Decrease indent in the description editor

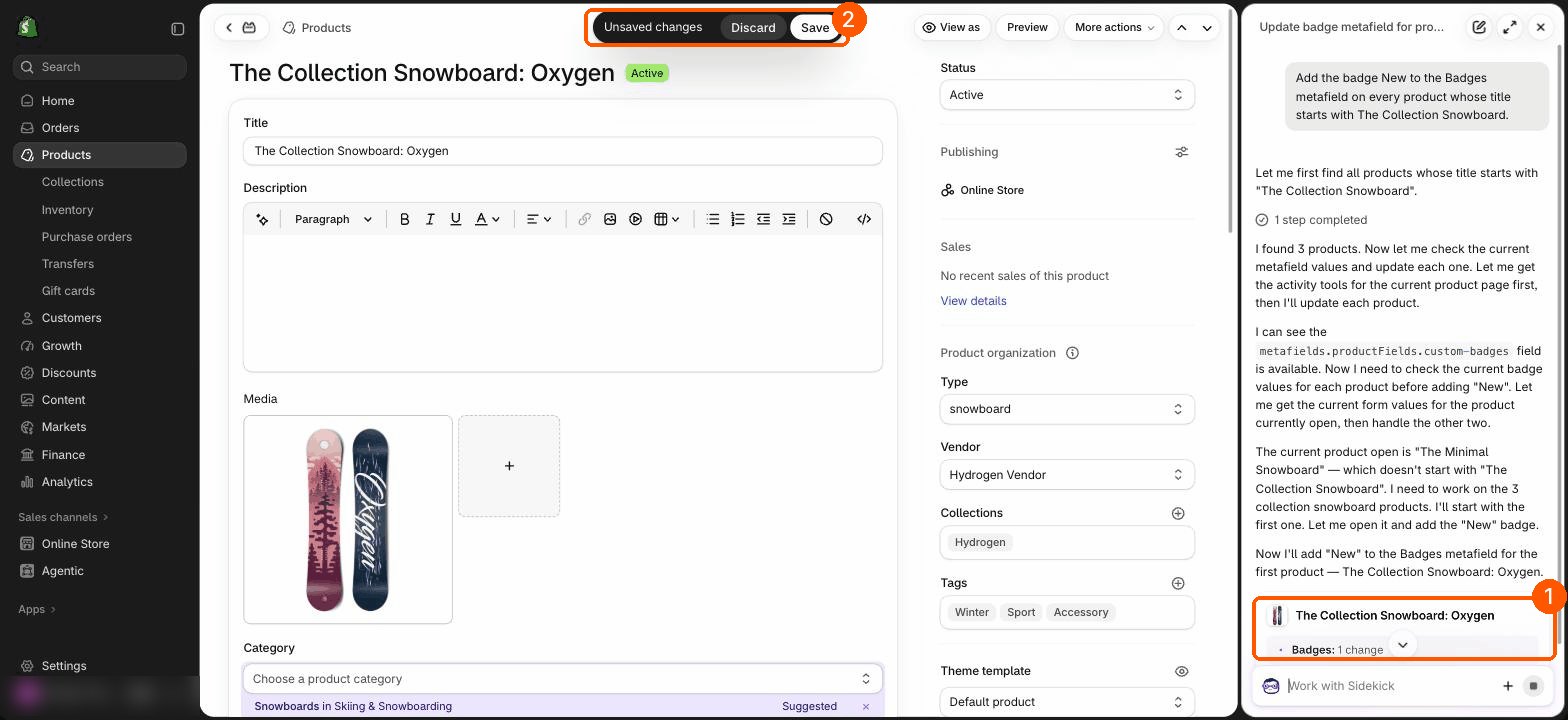[764, 219]
